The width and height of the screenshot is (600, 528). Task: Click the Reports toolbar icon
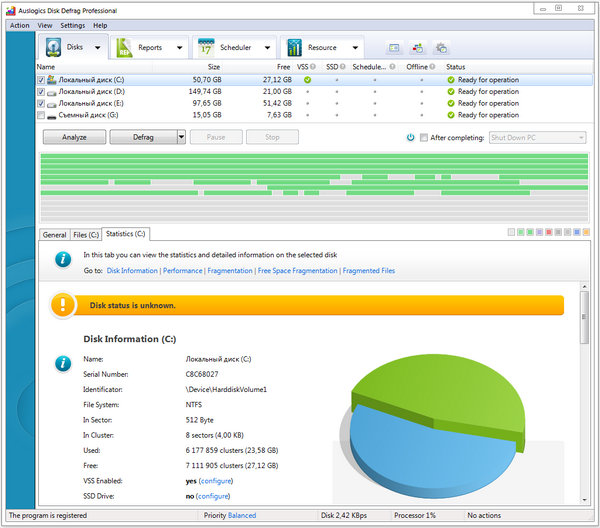click(126, 47)
